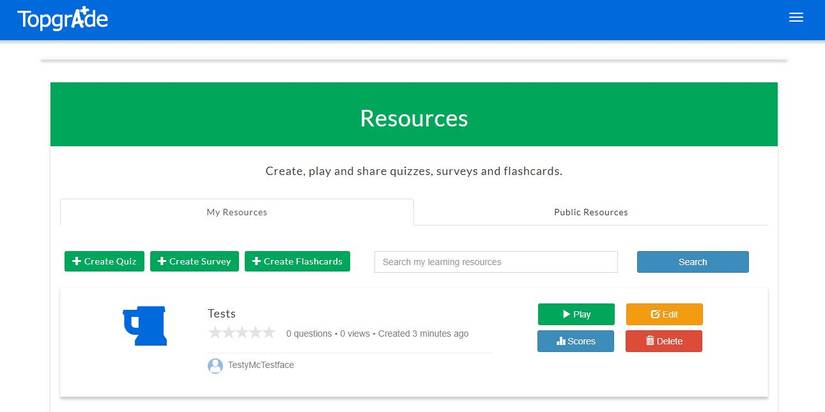Click the blue mug icon of Tests
This screenshot has height=412, width=825.
(145, 326)
